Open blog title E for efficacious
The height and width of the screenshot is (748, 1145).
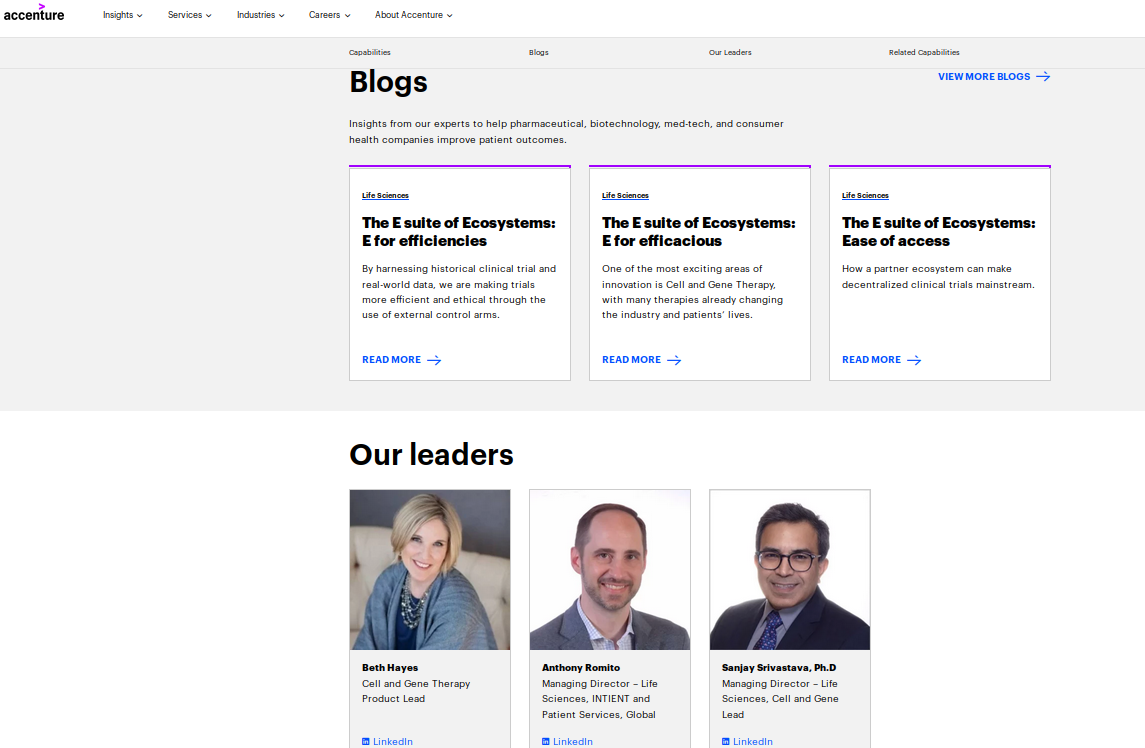[699, 232]
